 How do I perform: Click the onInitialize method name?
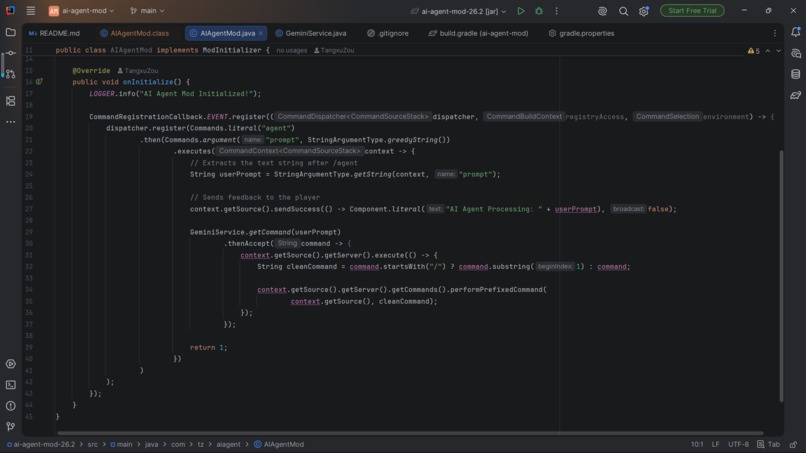[x=148, y=82]
